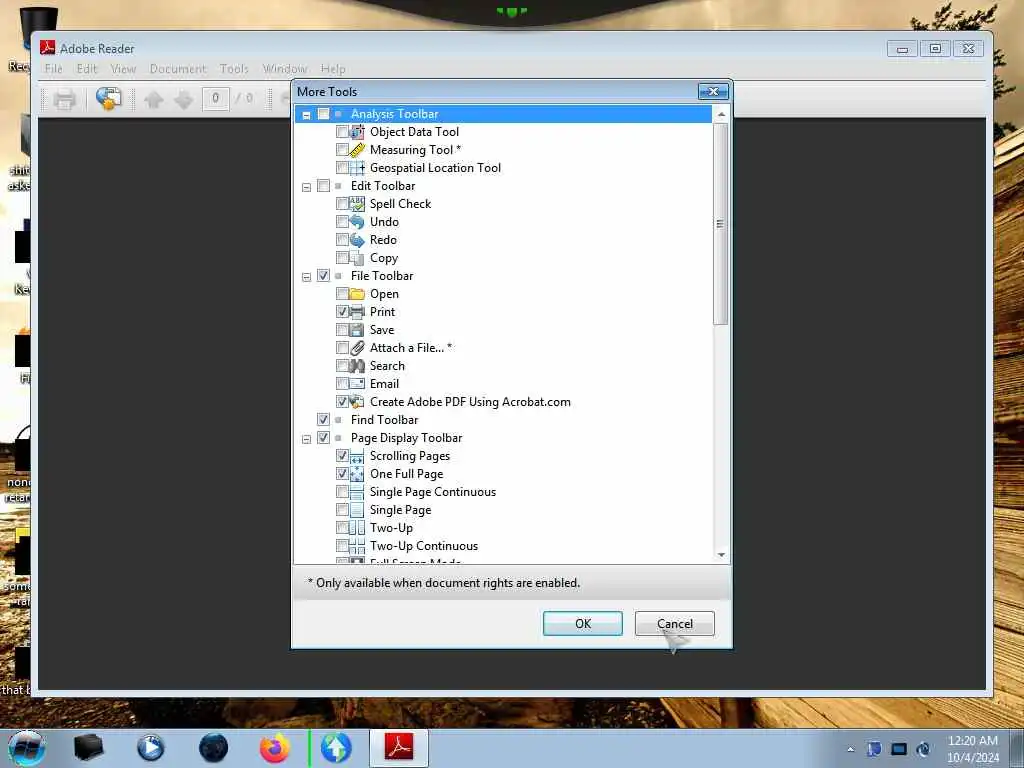
Task: Click the Scrolling Pages icon
Action: pyautogui.click(x=357, y=456)
